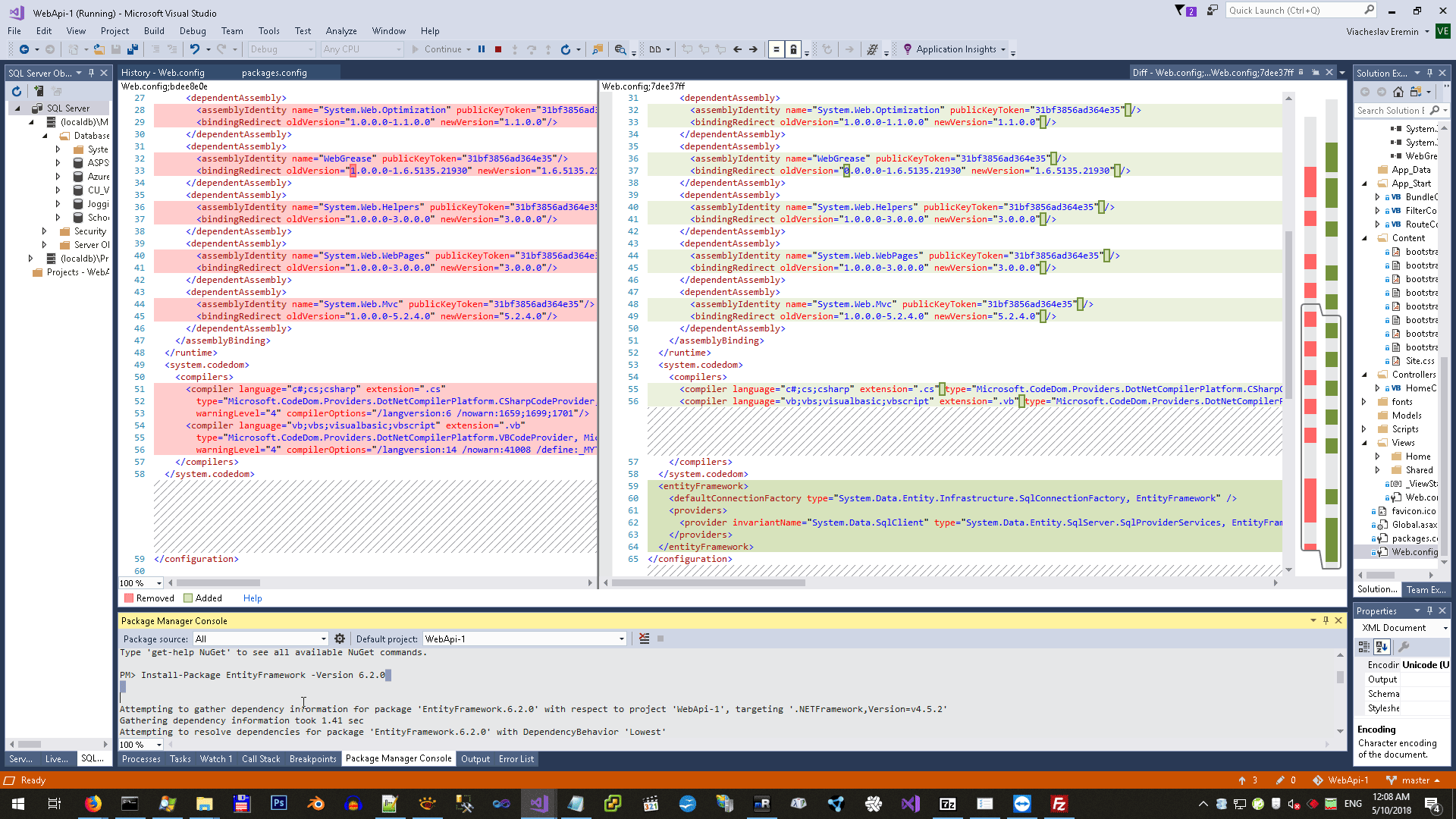The image size is (1456, 819).
Task: Click the Restart debugging icon
Action: pyautogui.click(x=565, y=49)
